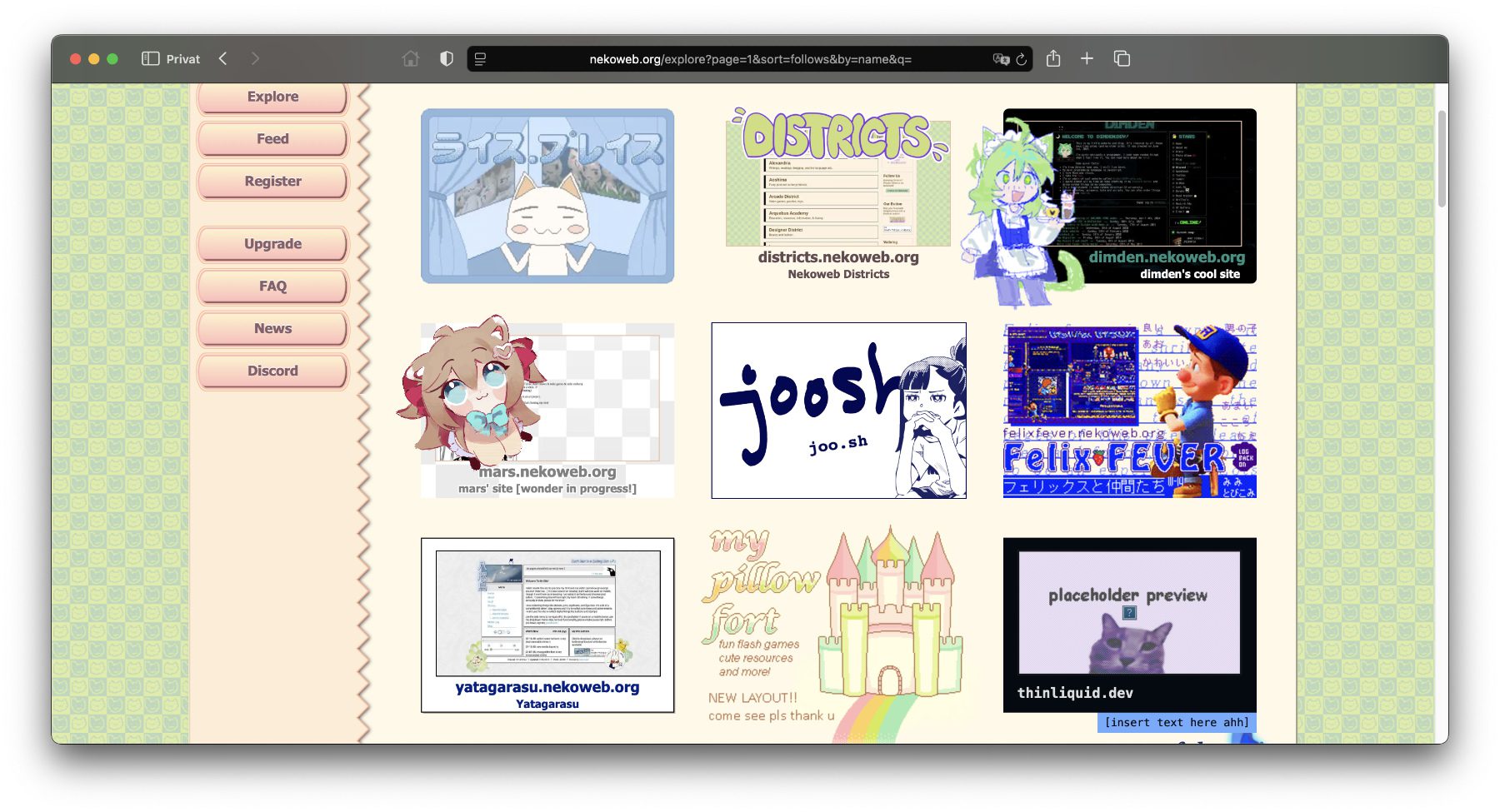Click the page vertical scrollbar

point(1442,158)
